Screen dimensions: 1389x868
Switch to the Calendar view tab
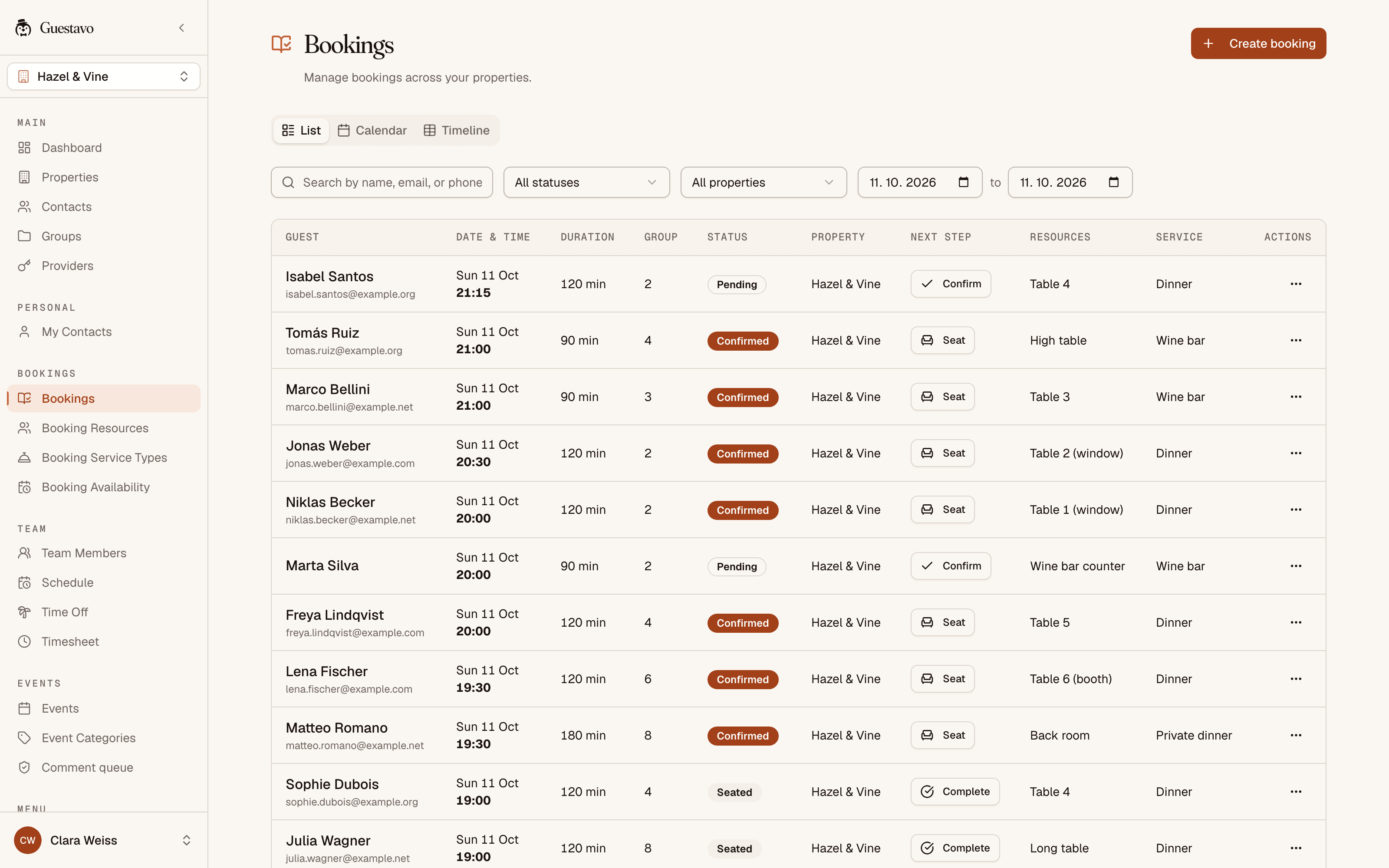tap(372, 130)
